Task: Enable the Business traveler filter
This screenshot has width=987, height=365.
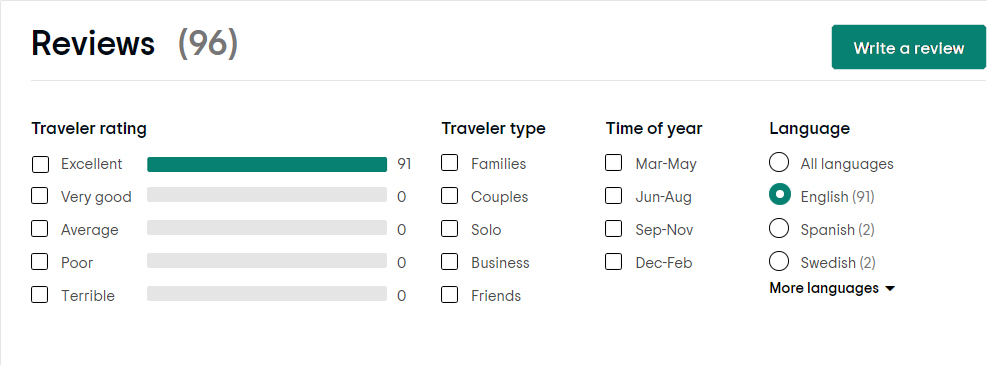Action: (x=449, y=261)
